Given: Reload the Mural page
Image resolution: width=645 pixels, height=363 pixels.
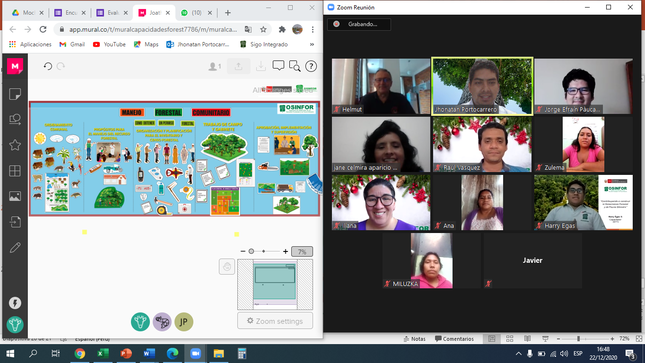Looking at the screenshot, I should coord(43,29).
